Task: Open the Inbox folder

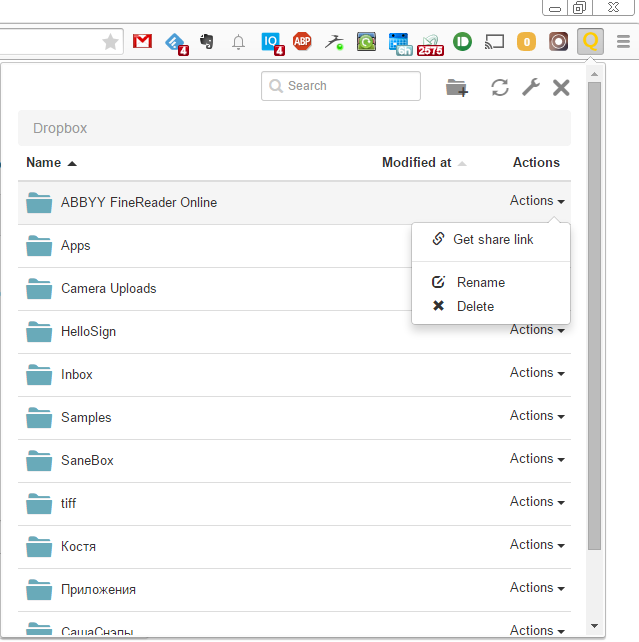Action: pos(77,375)
